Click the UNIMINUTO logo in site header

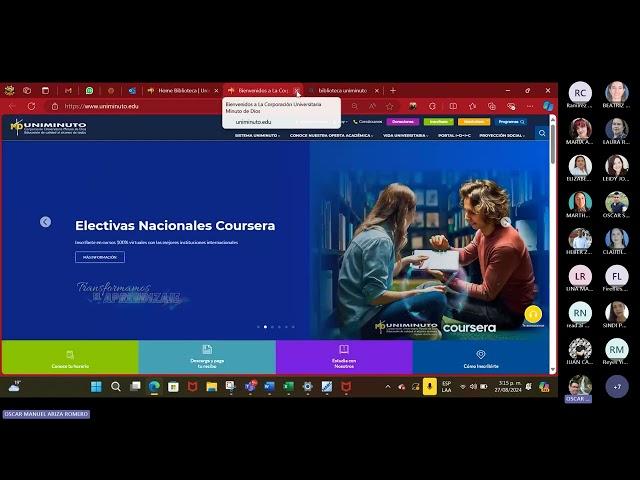coord(48,127)
